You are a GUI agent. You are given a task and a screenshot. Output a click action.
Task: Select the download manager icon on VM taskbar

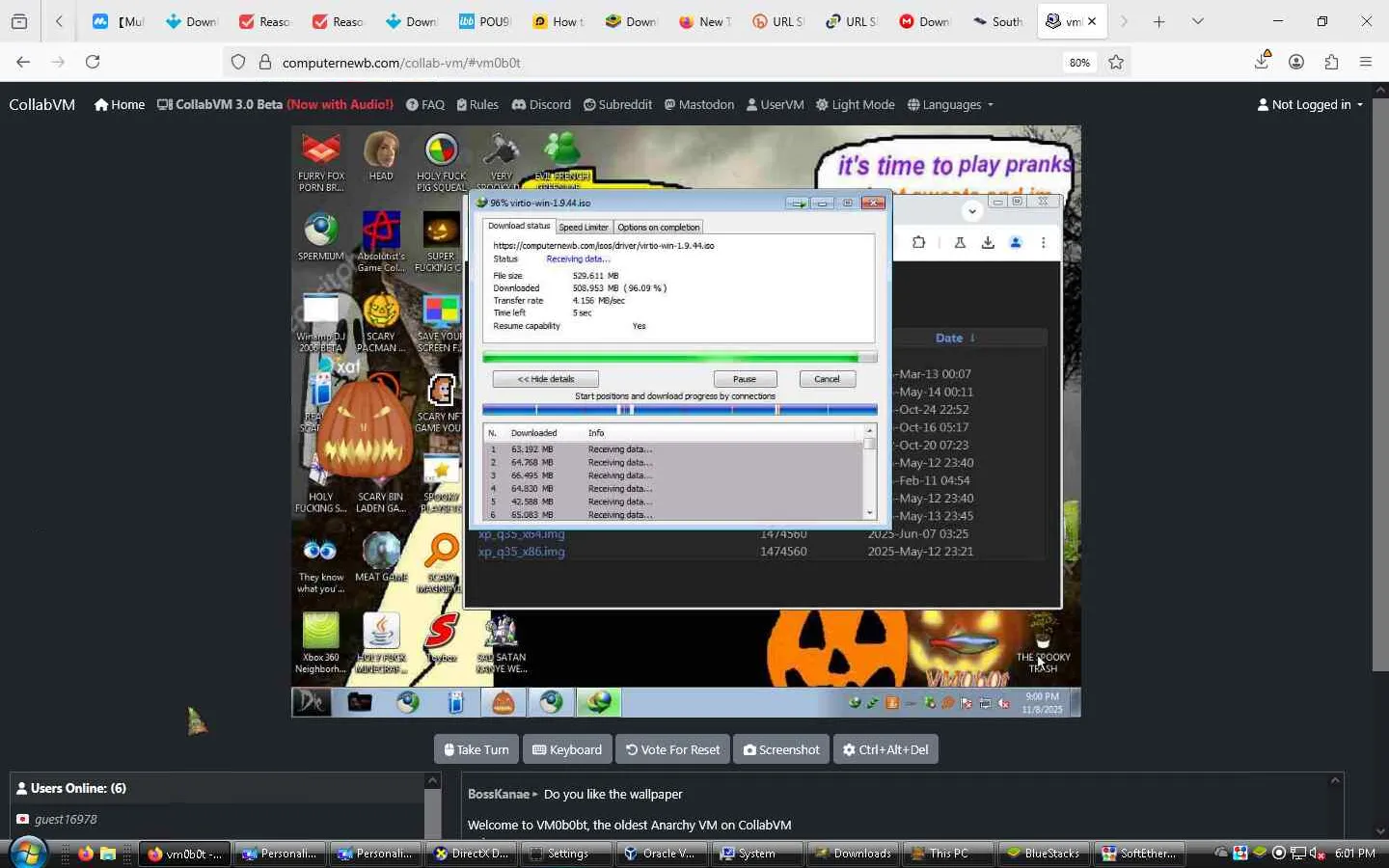[x=598, y=702]
